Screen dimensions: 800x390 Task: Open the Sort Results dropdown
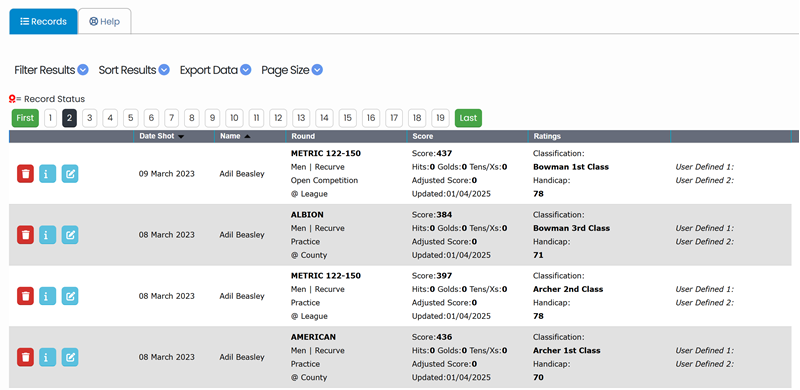(134, 70)
